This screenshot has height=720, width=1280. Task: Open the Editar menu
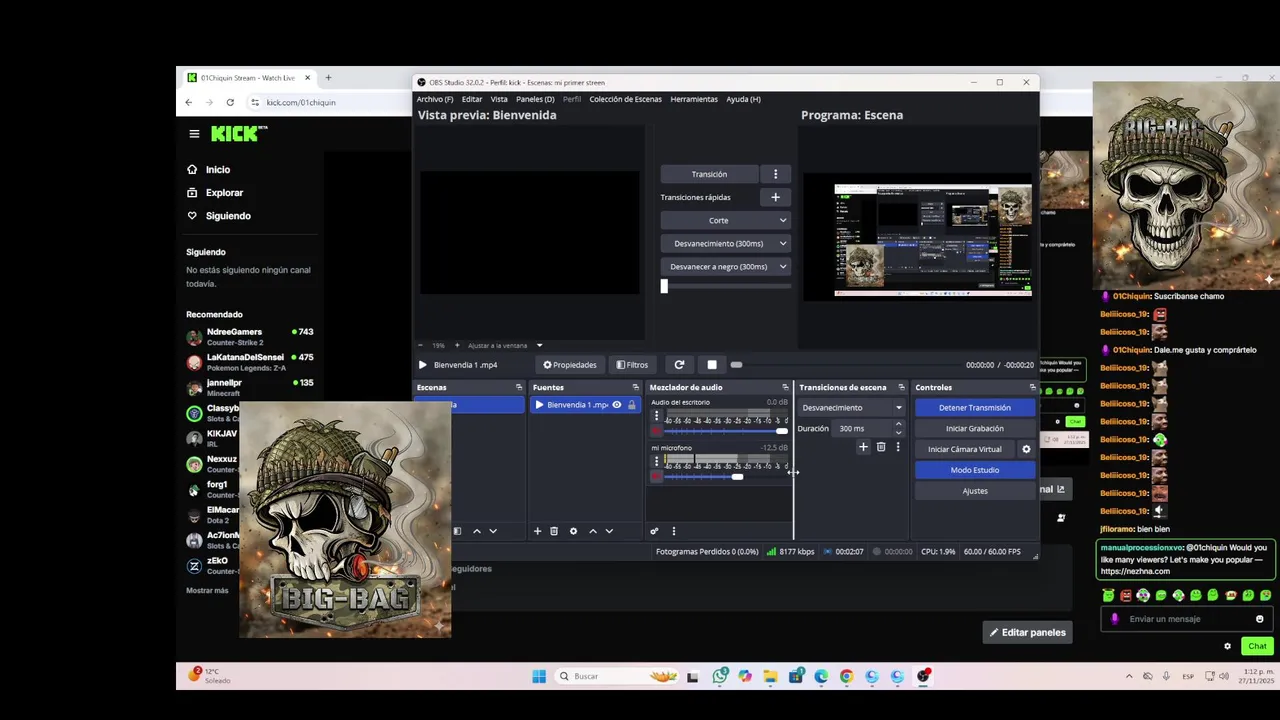coord(472,99)
